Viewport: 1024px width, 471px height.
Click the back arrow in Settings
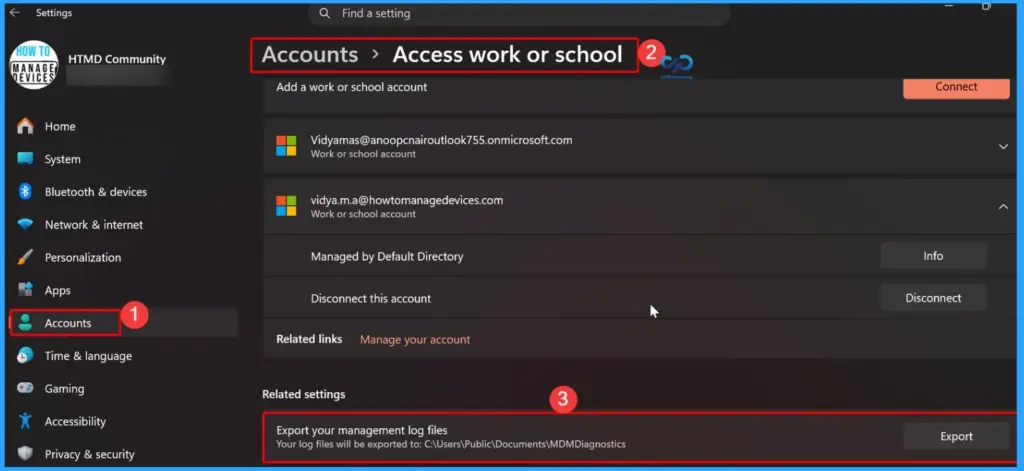pos(14,12)
